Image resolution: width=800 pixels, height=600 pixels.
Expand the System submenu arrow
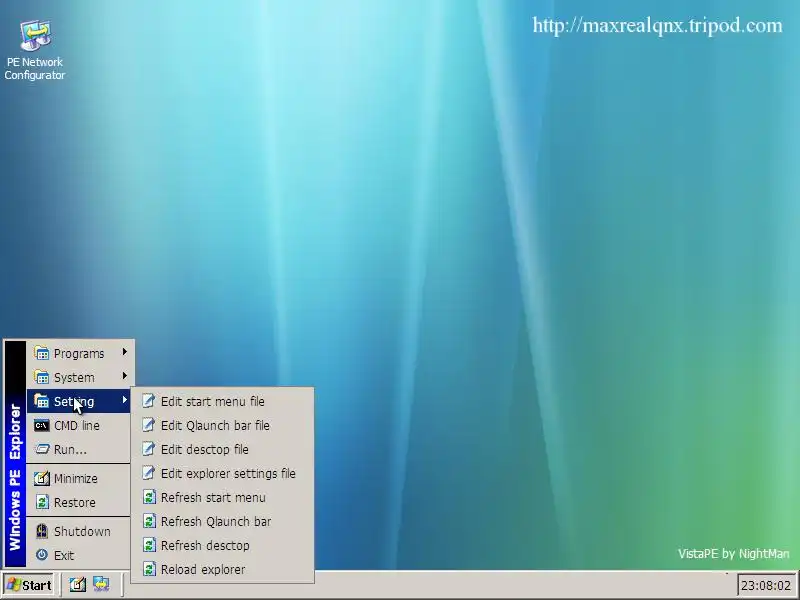pos(124,376)
